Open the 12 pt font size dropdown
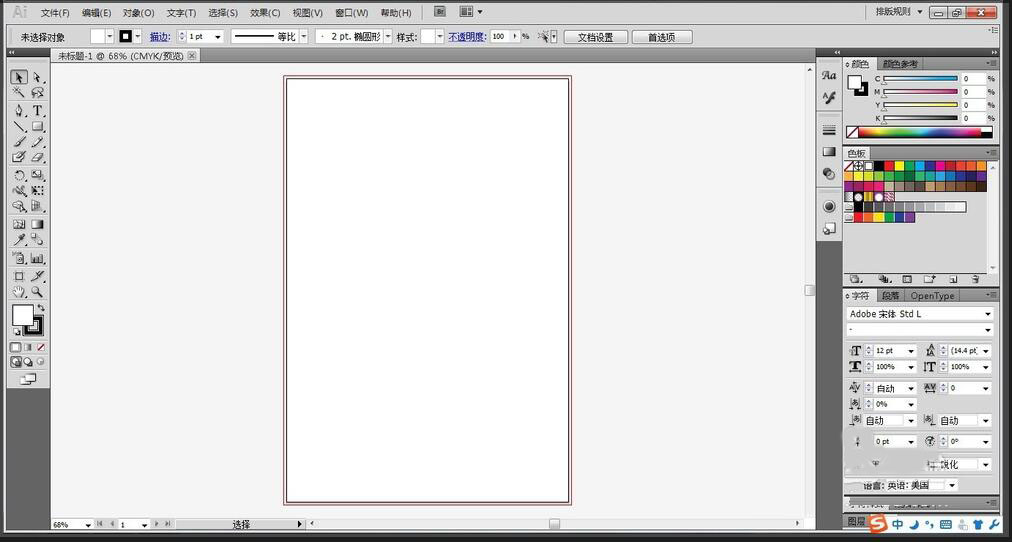This screenshot has height=542, width=1012. (x=911, y=351)
